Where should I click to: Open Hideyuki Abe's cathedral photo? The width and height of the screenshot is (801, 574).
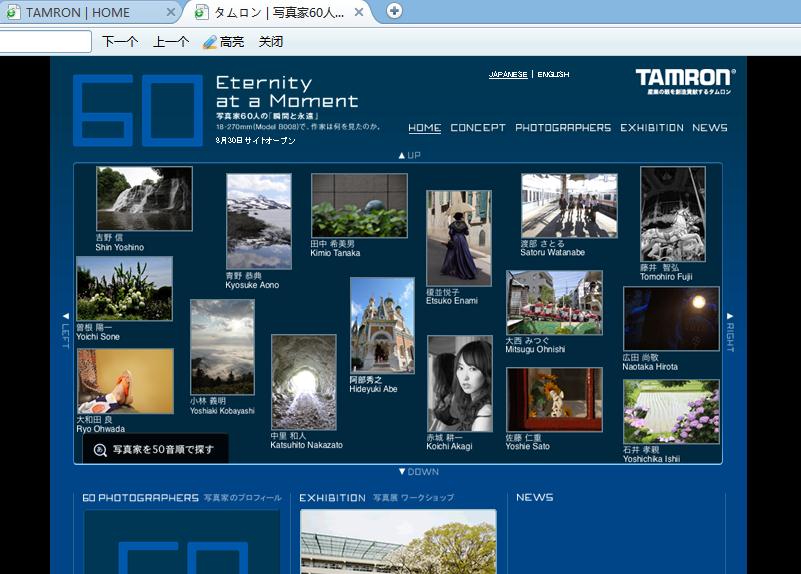(x=382, y=325)
